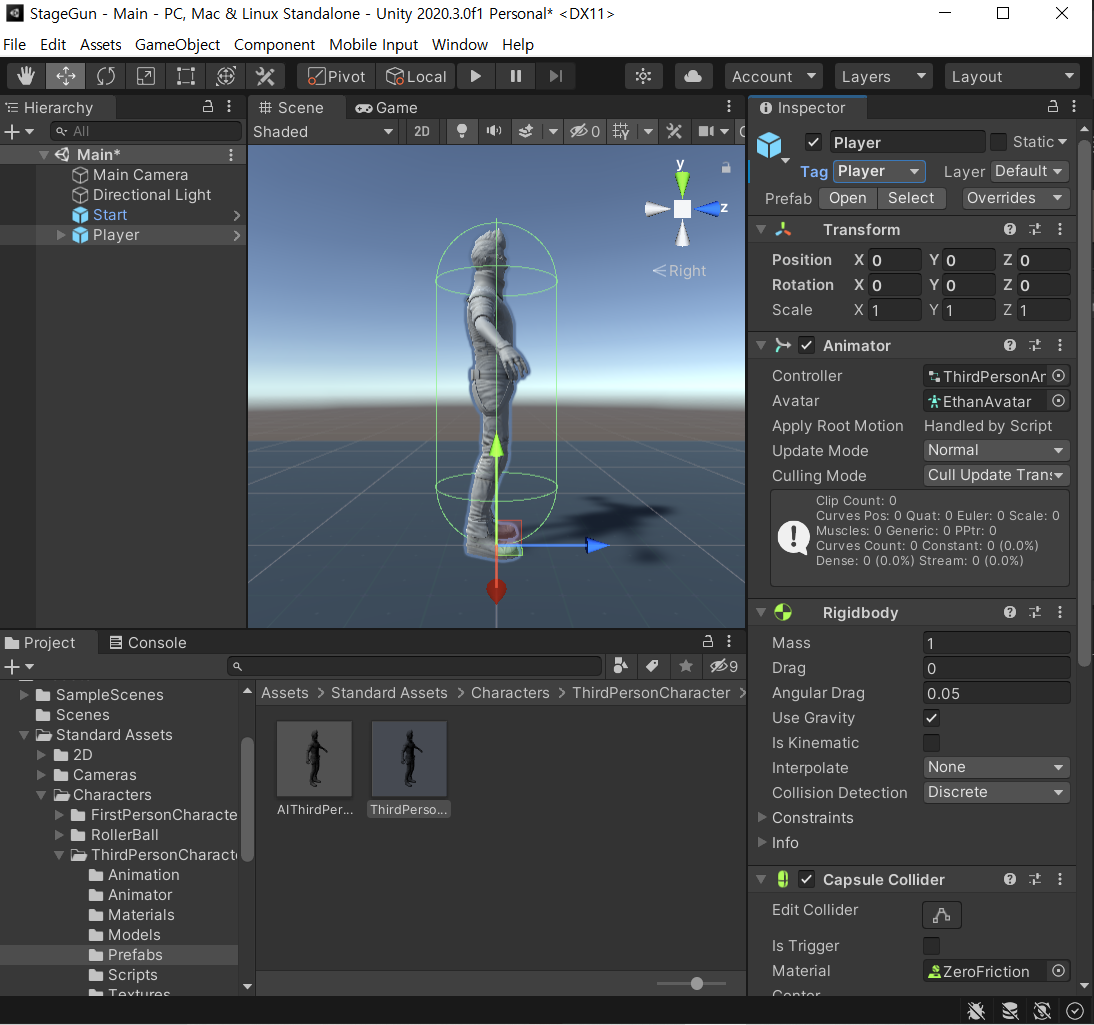The width and height of the screenshot is (1094, 1025).
Task: Open Interpolate None dropdown
Action: pos(996,768)
